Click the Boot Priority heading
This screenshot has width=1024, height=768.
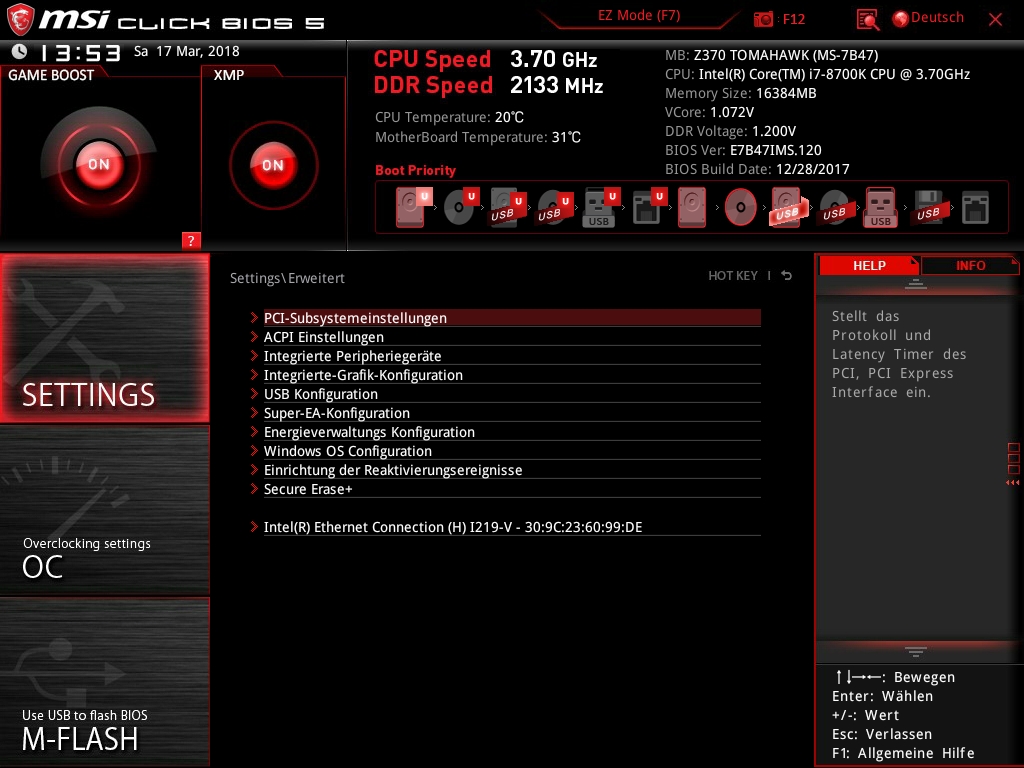[415, 170]
